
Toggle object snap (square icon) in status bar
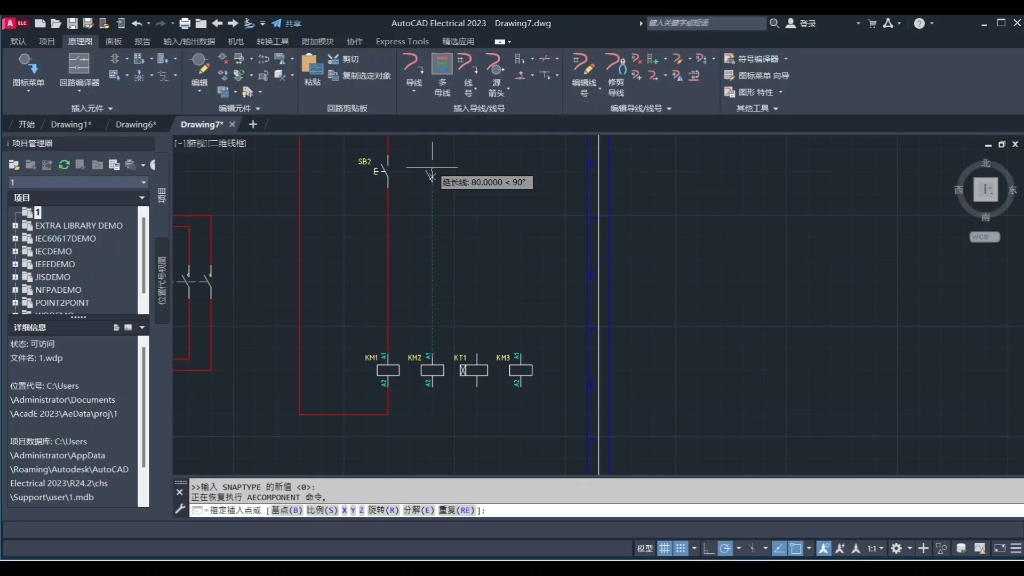tap(795, 549)
